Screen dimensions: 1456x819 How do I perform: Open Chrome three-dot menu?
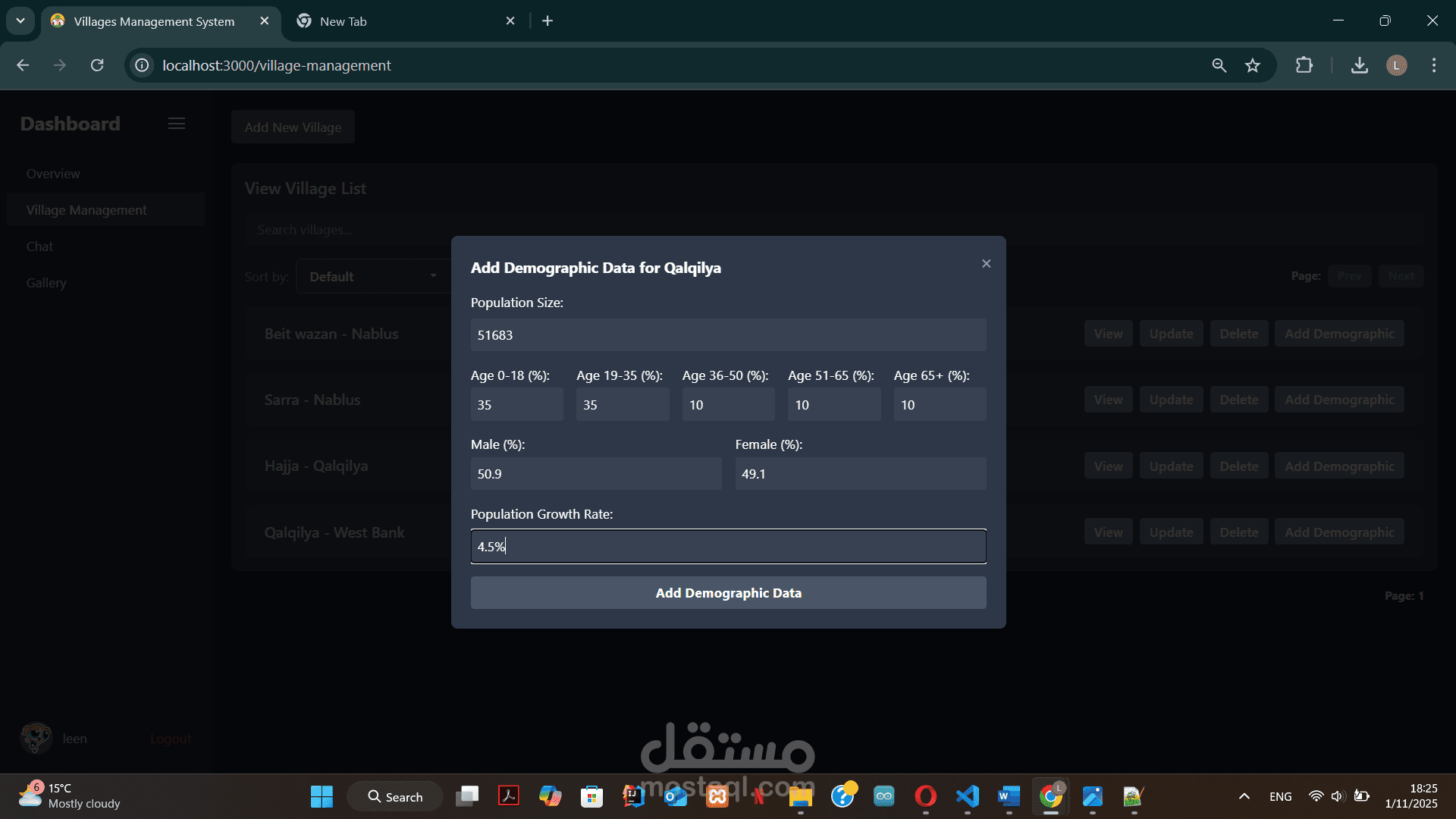point(1433,65)
